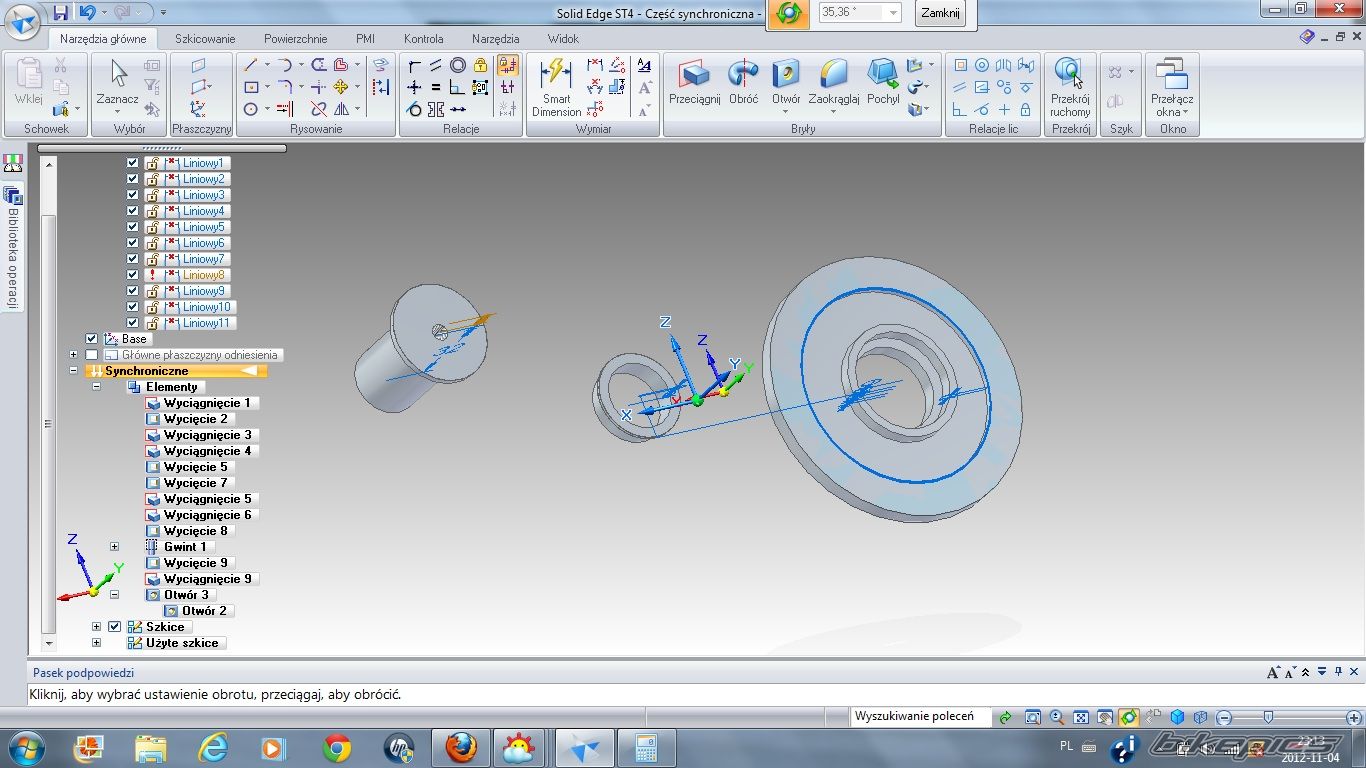Image resolution: width=1366 pixels, height=768 pixels.
Task: Switch to the PMI tab
Action: 365,39
